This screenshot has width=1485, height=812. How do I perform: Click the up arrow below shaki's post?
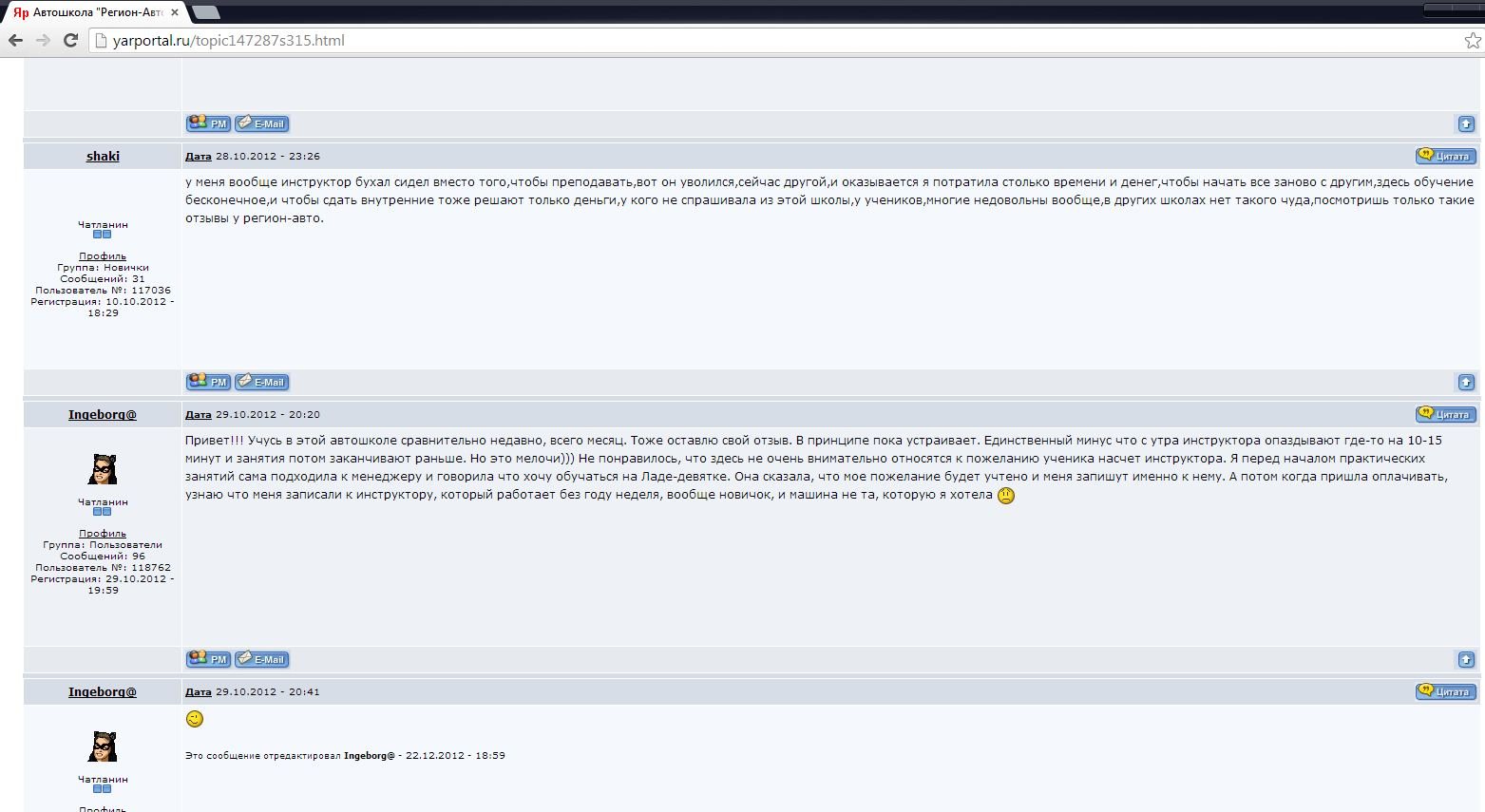tap(1466, 382)
